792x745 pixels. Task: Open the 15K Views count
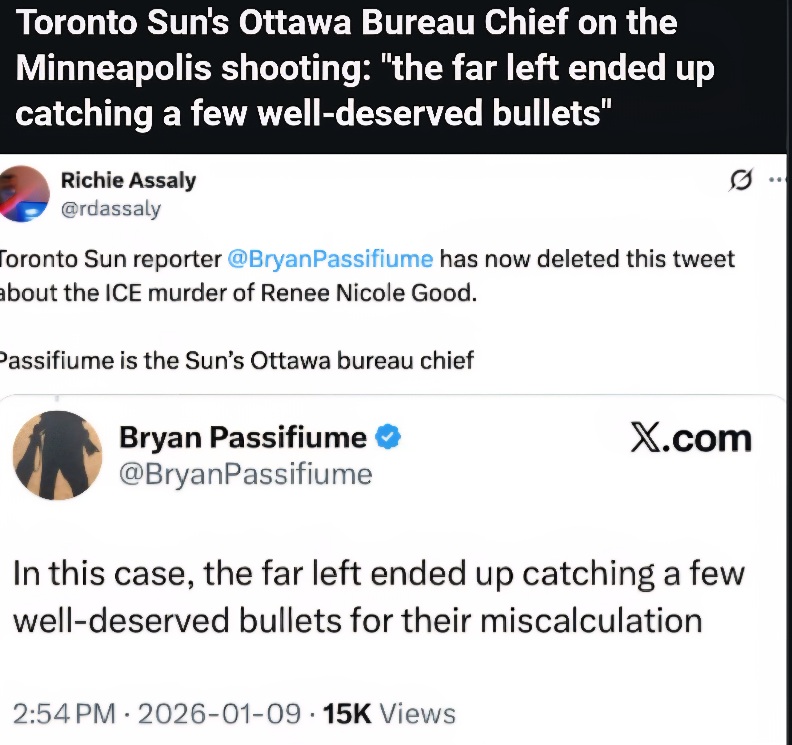pos(390,713)
